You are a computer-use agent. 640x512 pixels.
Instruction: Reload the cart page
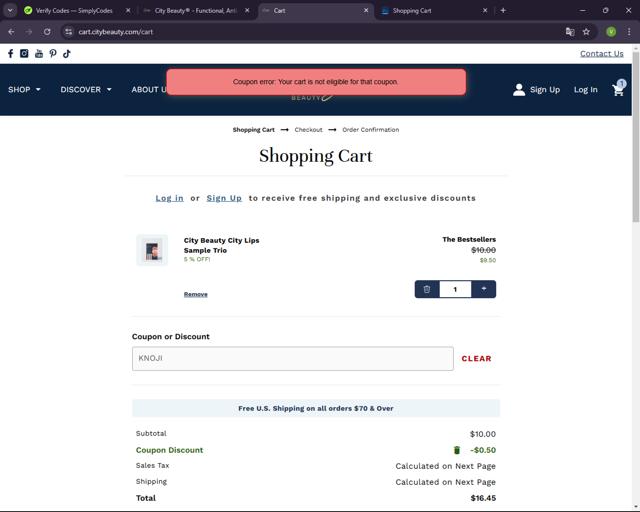tap(47, 32)
